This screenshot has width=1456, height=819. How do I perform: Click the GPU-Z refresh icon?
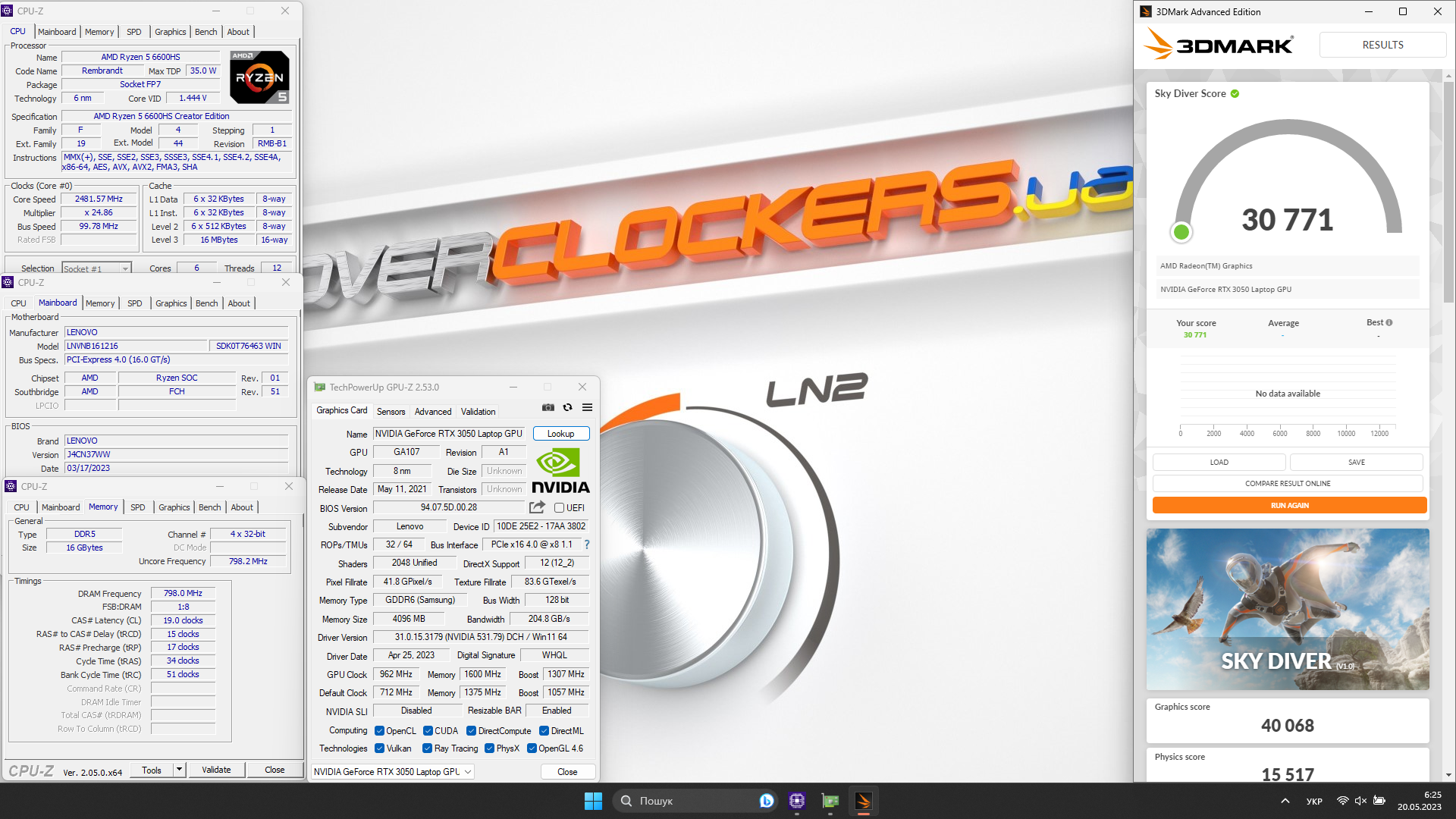(567, 408)
